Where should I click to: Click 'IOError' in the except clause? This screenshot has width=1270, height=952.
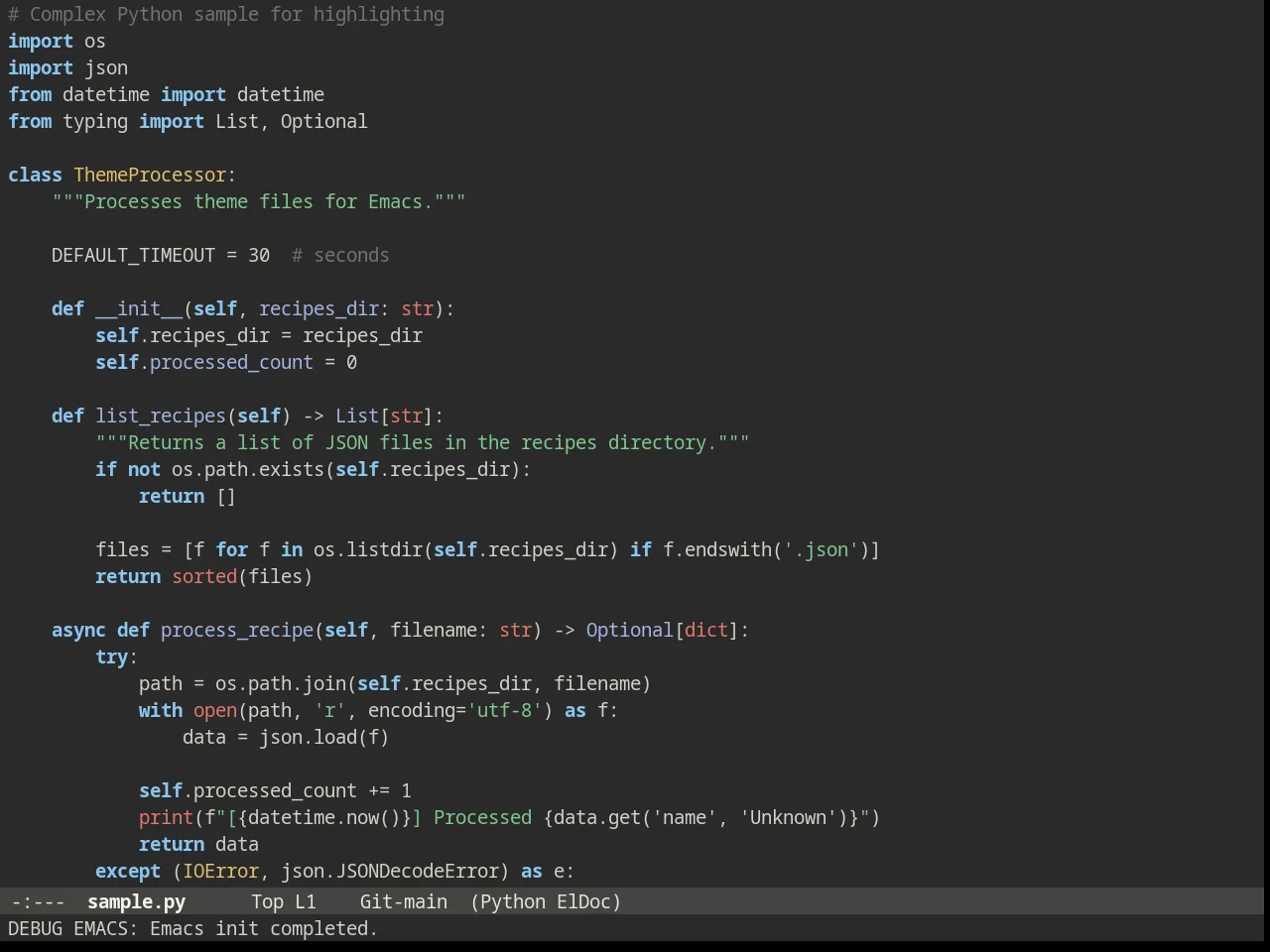(220, 872)
